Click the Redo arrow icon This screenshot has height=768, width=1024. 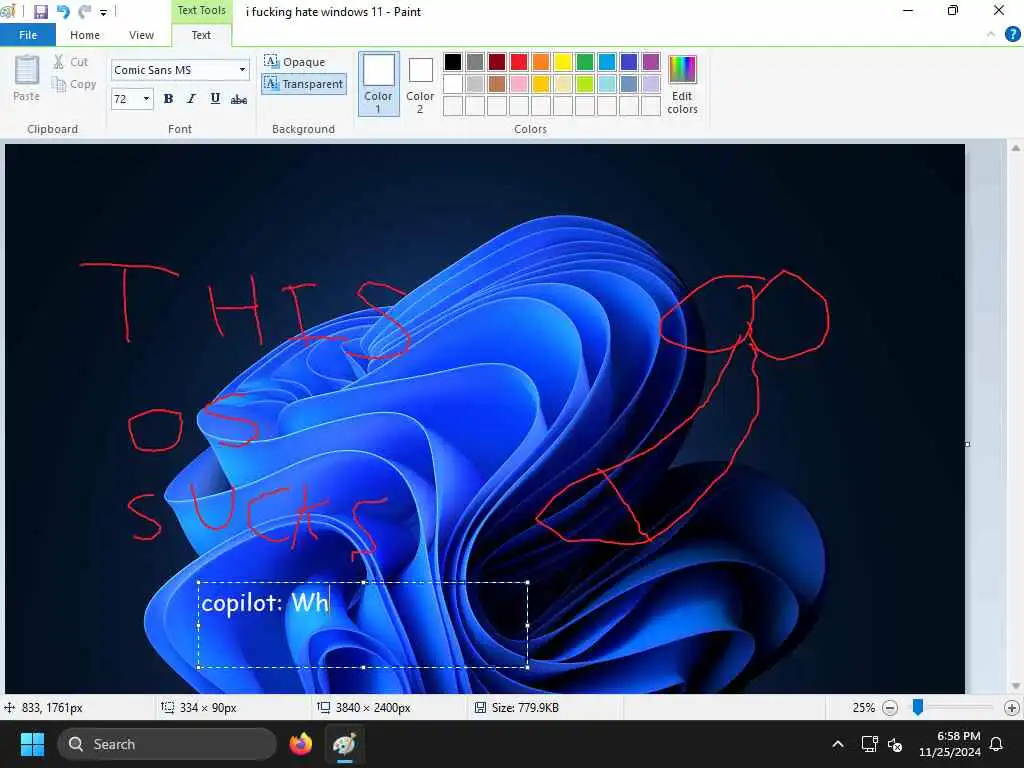point(84,12)
